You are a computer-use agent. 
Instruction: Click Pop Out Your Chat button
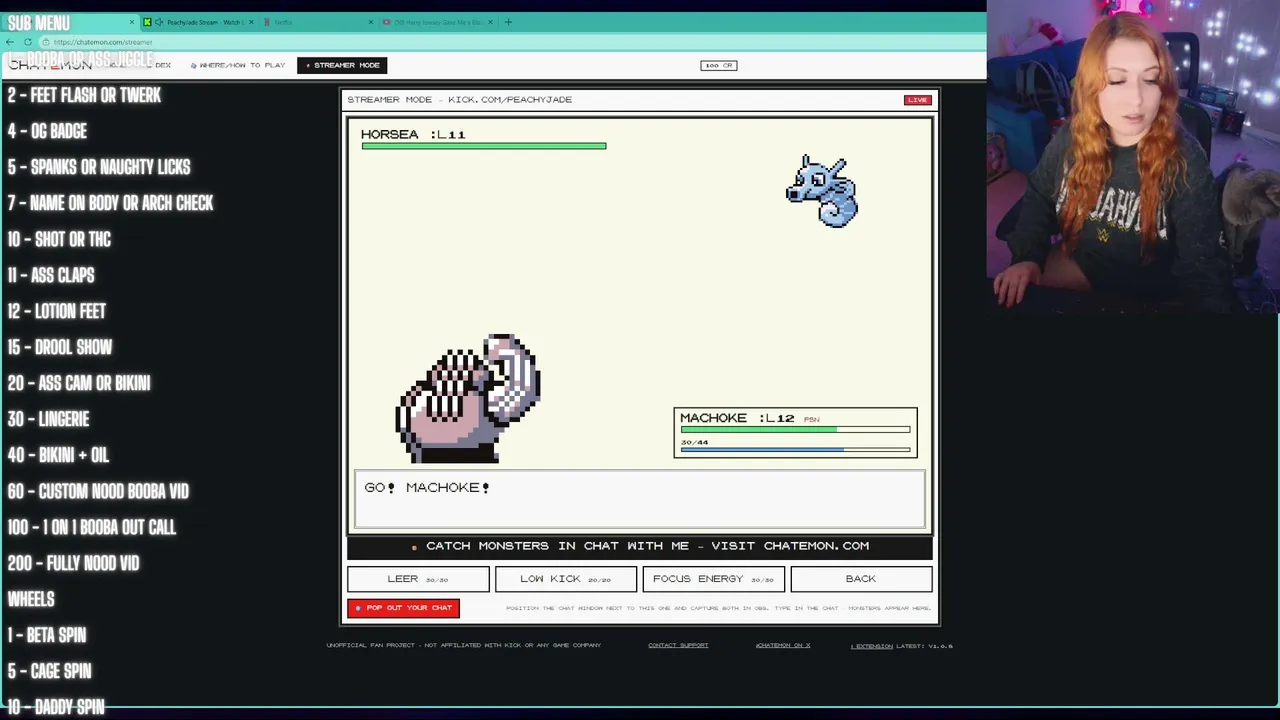point(403,608)
